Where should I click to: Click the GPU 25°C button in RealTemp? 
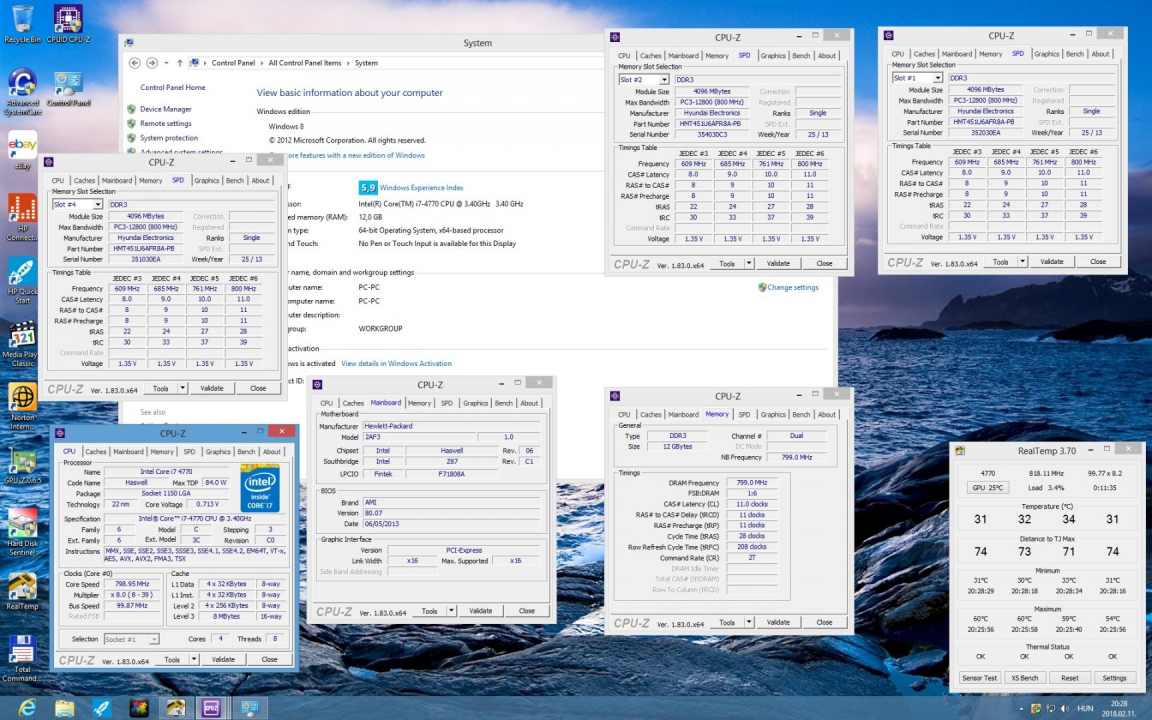(987, 488)
